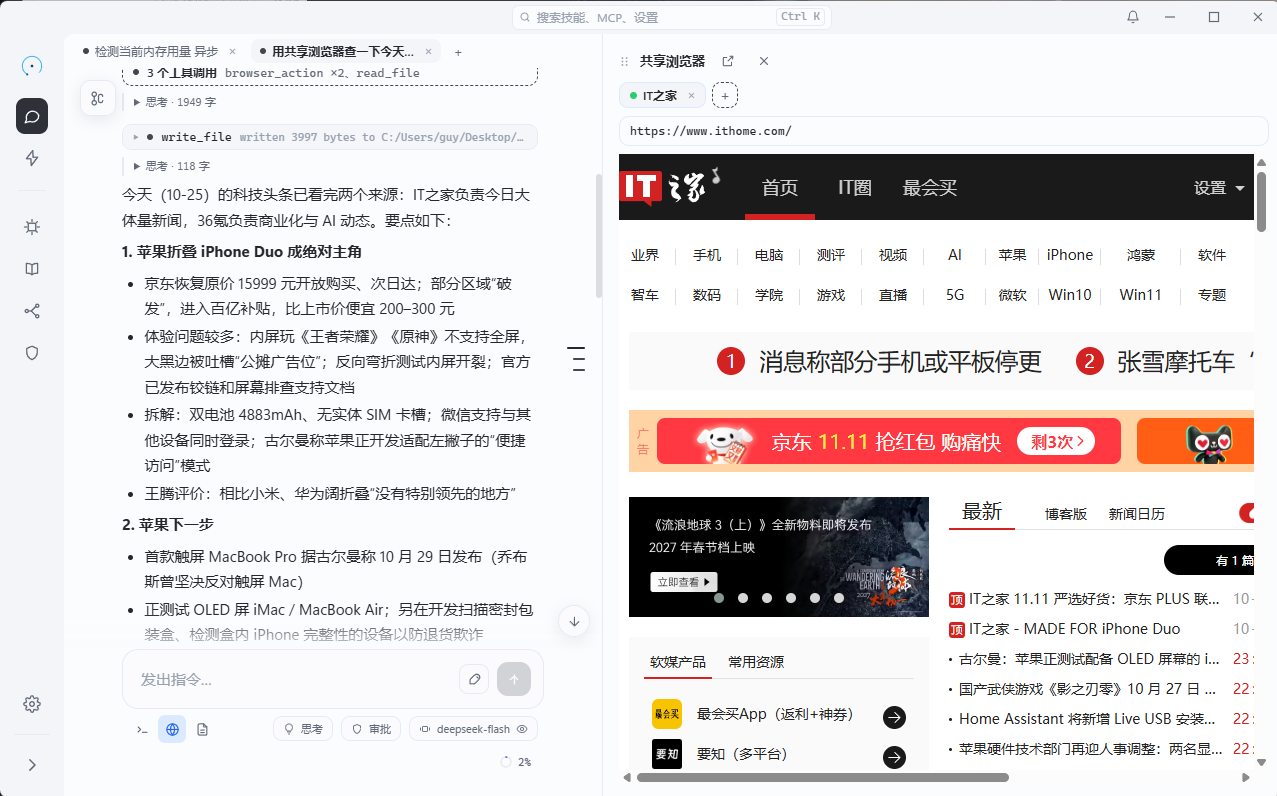Screen dimensions: 1277x796
Task: Open news item Home Assistant 将新增 Live USB
Action: pos(1085,719)
